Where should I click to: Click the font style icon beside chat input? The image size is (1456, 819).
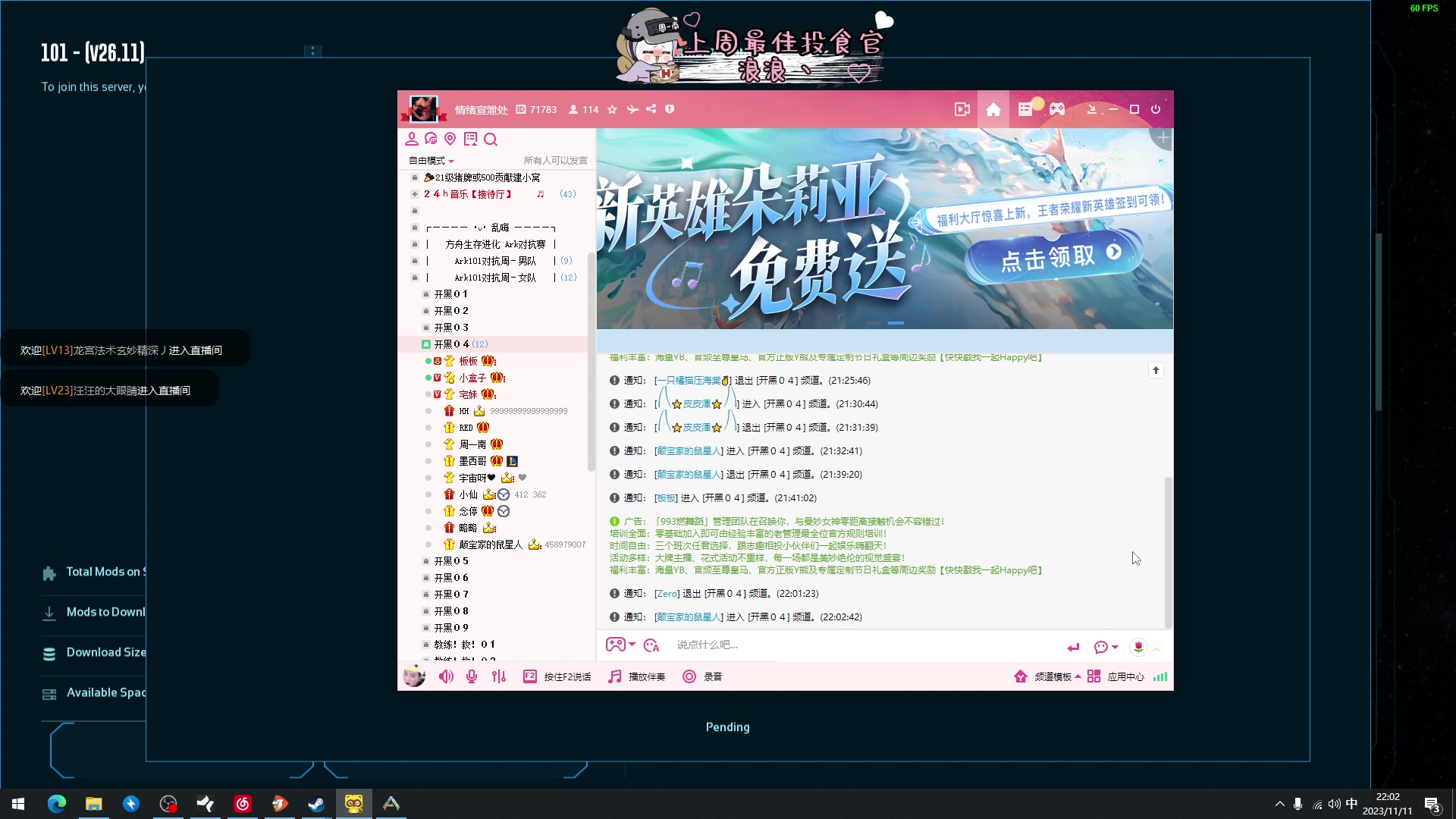[x=651, y=645]
